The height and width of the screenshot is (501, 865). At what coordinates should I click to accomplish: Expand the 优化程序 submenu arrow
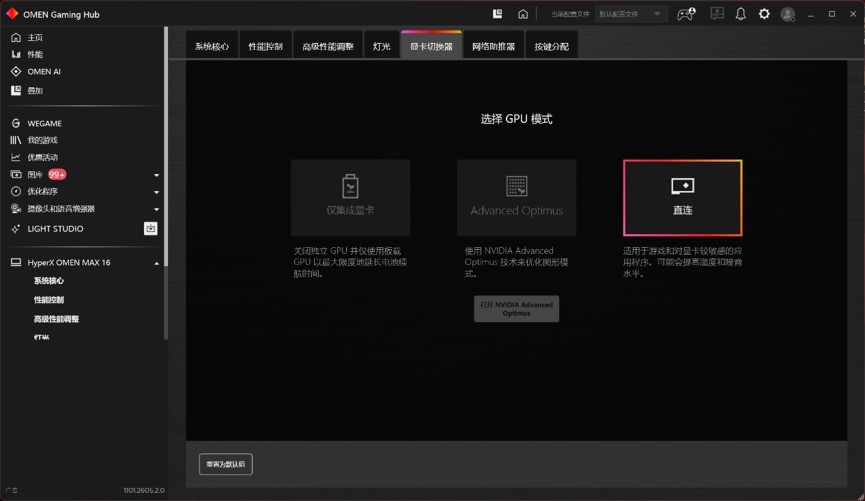click(x=157, y=192)
